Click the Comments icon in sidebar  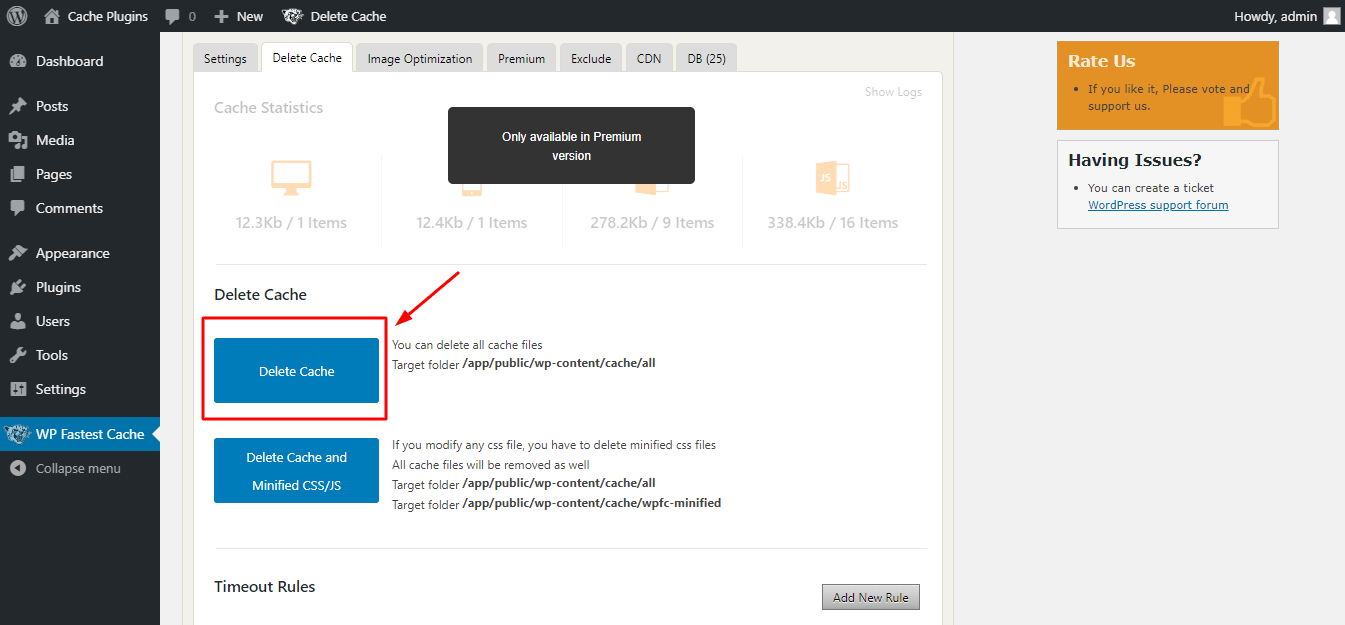click(18, 208)
